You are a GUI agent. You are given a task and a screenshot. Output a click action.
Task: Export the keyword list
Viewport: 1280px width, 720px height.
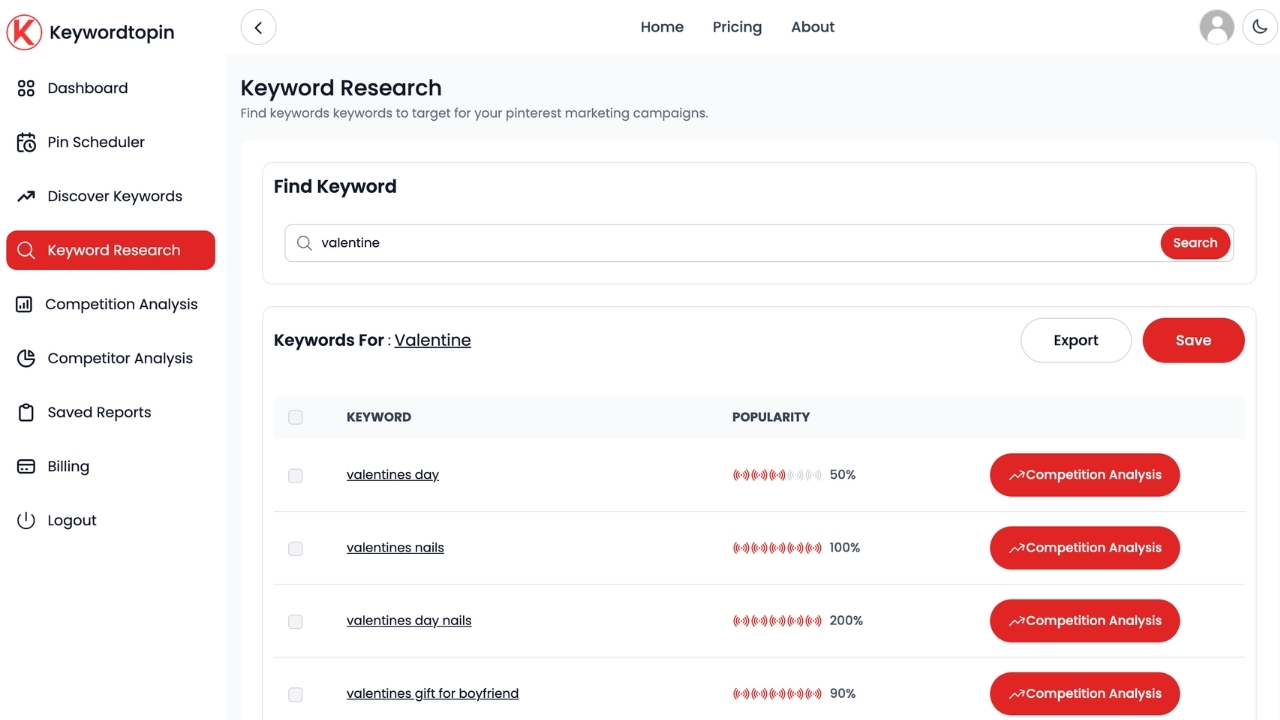coord(1076,340)
